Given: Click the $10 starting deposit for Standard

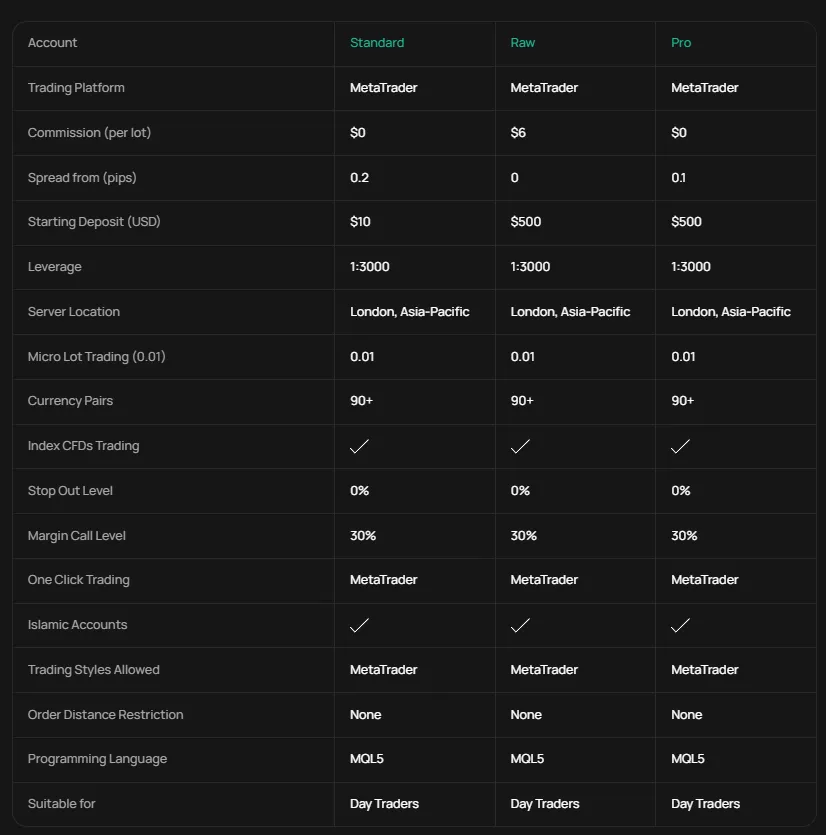Looking at the screenshot, I should [360, 222].
